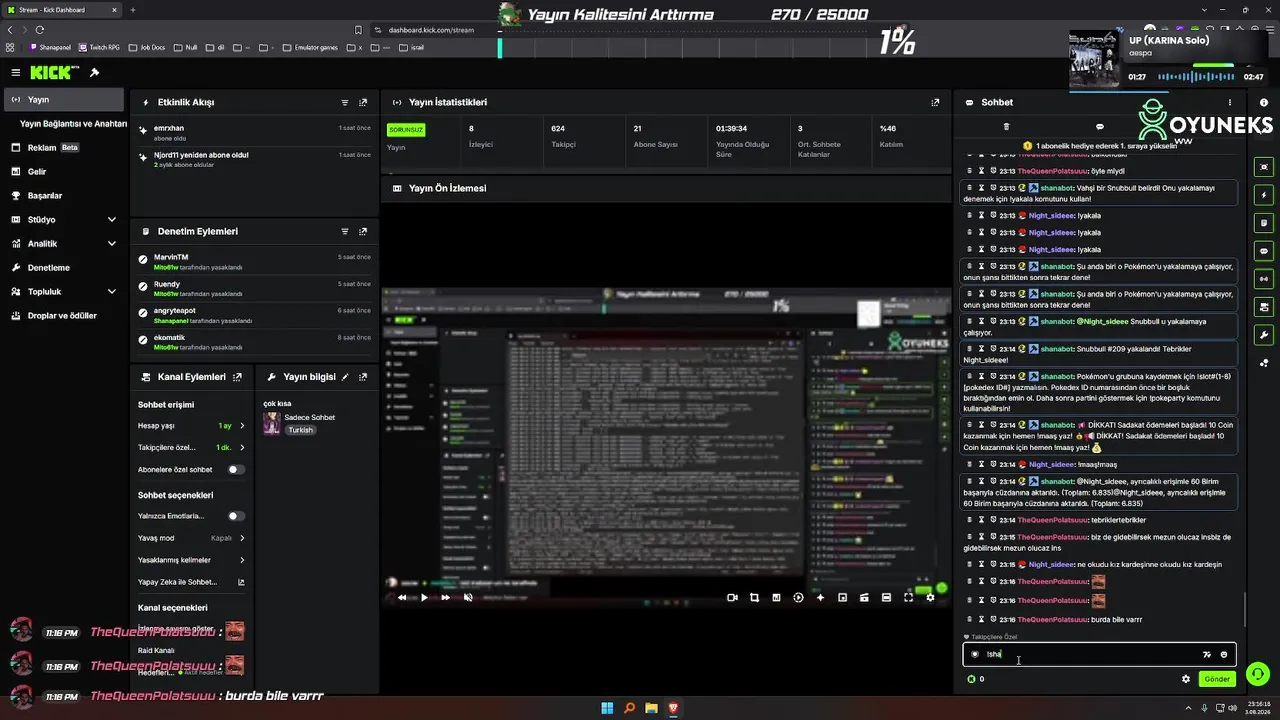This screenshot has height=720, width=1280.
Task: Click the KICK logo
Action: [50, 73]
